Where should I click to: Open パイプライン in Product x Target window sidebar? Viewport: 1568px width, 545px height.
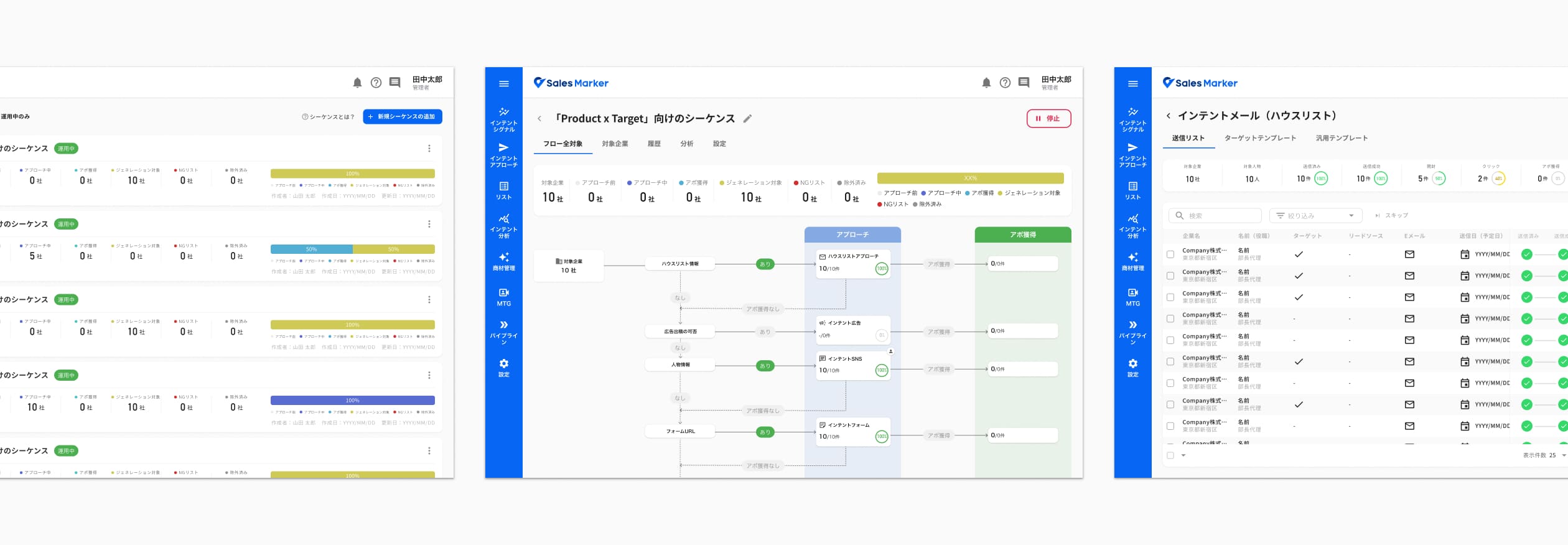point(504,332)
